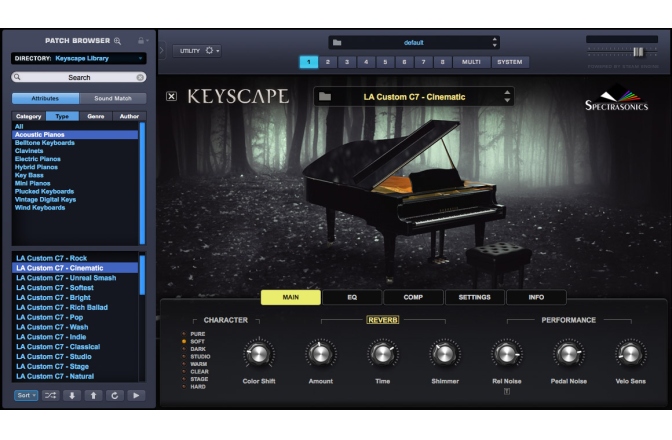Step to previous patch with up arrow

tap(93, 395)
